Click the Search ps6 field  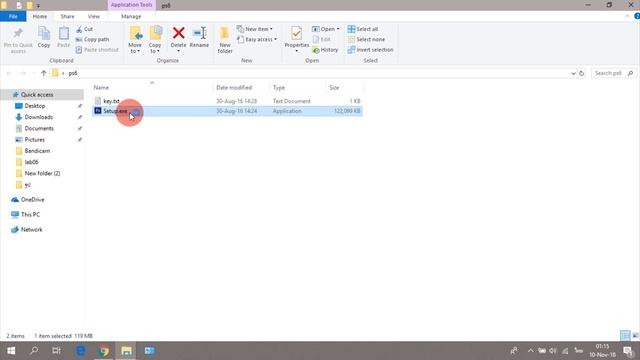613,73
